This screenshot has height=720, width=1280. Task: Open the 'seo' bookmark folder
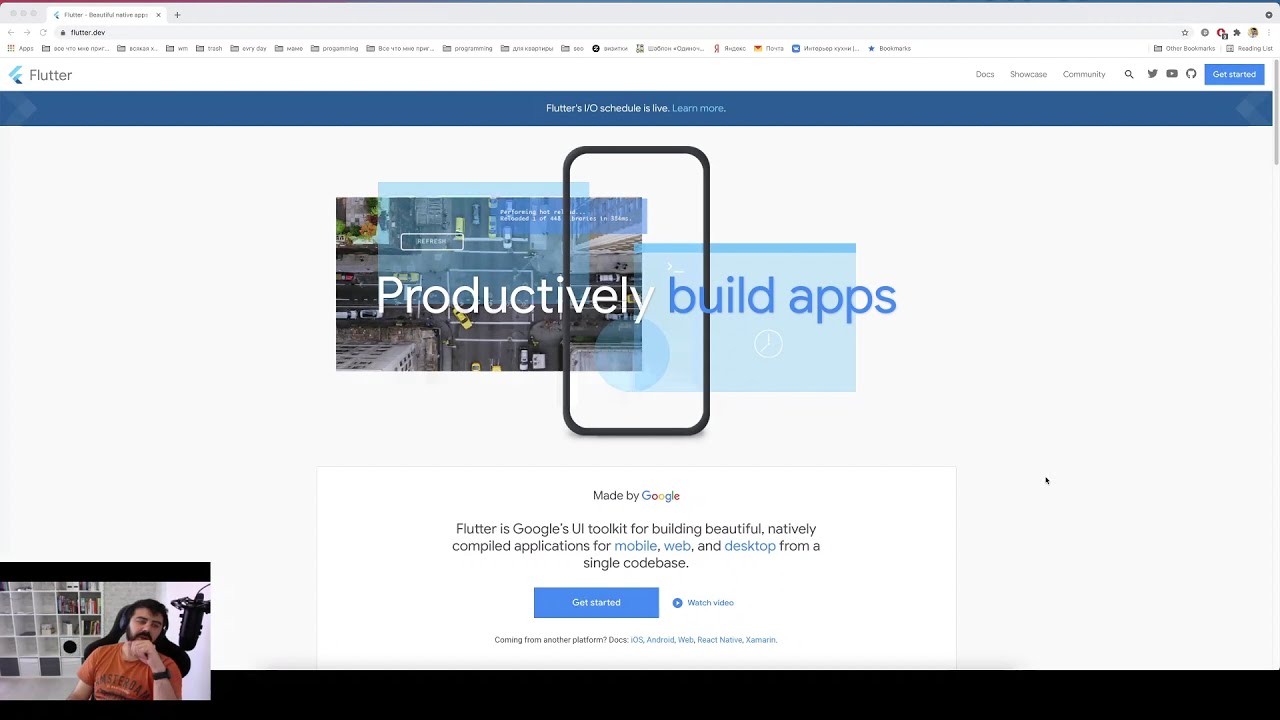click(573, 48)
